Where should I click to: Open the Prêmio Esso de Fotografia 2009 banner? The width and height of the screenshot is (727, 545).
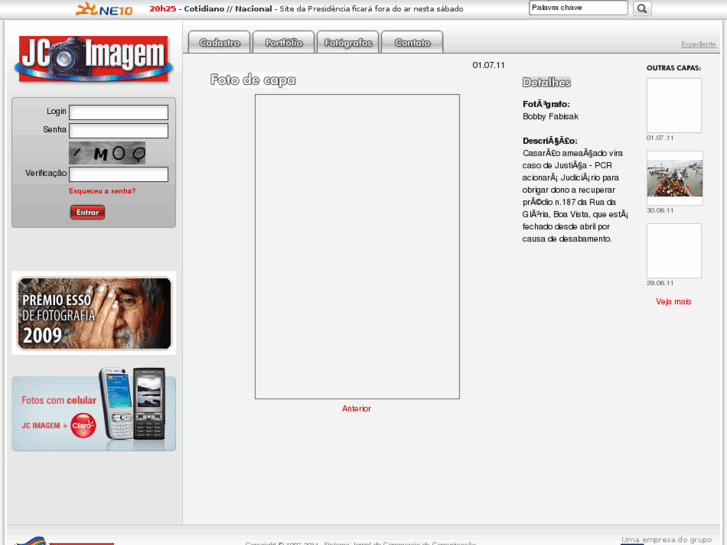tap(94, 313)
